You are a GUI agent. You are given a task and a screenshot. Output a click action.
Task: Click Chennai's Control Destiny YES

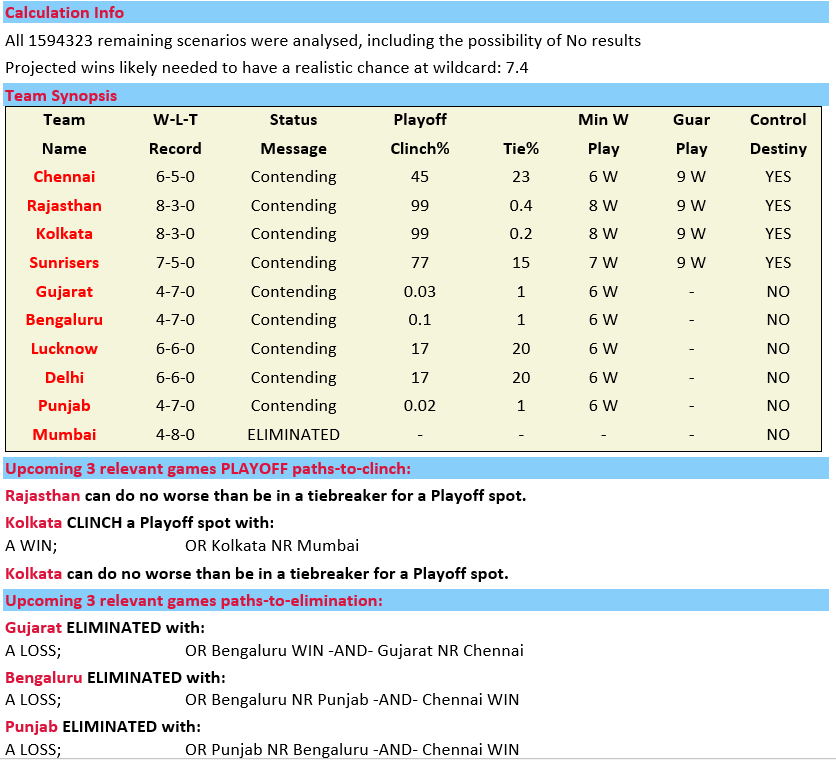pos(778,177)
